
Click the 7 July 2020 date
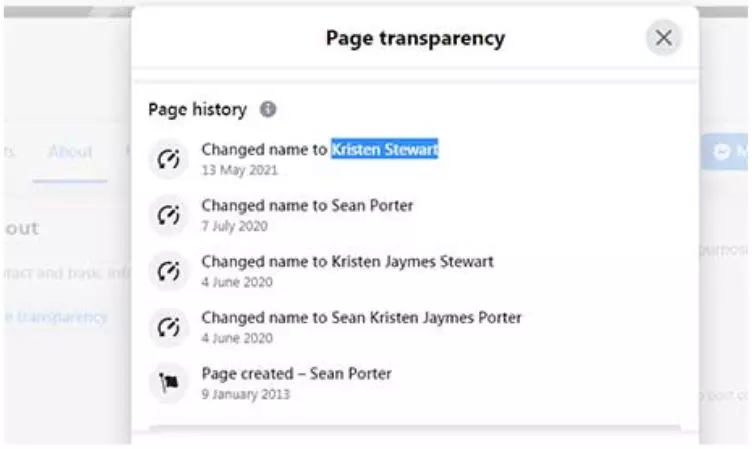point(233,225)
